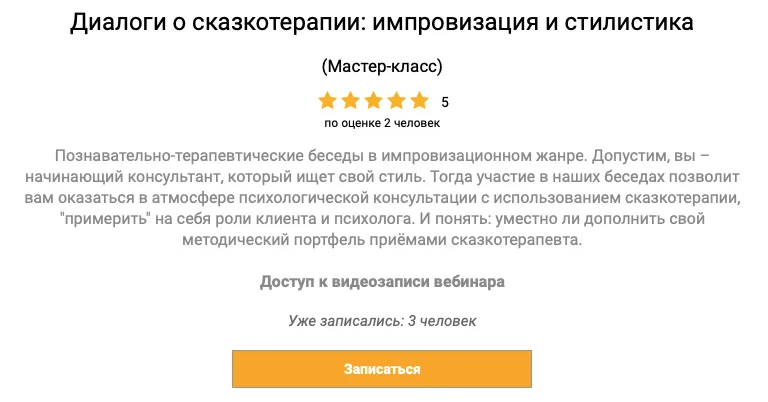768x402 pixels.
Task: Click 'Познавательно-терапевтические' starting the description
Action: click(x=174, y=156)
